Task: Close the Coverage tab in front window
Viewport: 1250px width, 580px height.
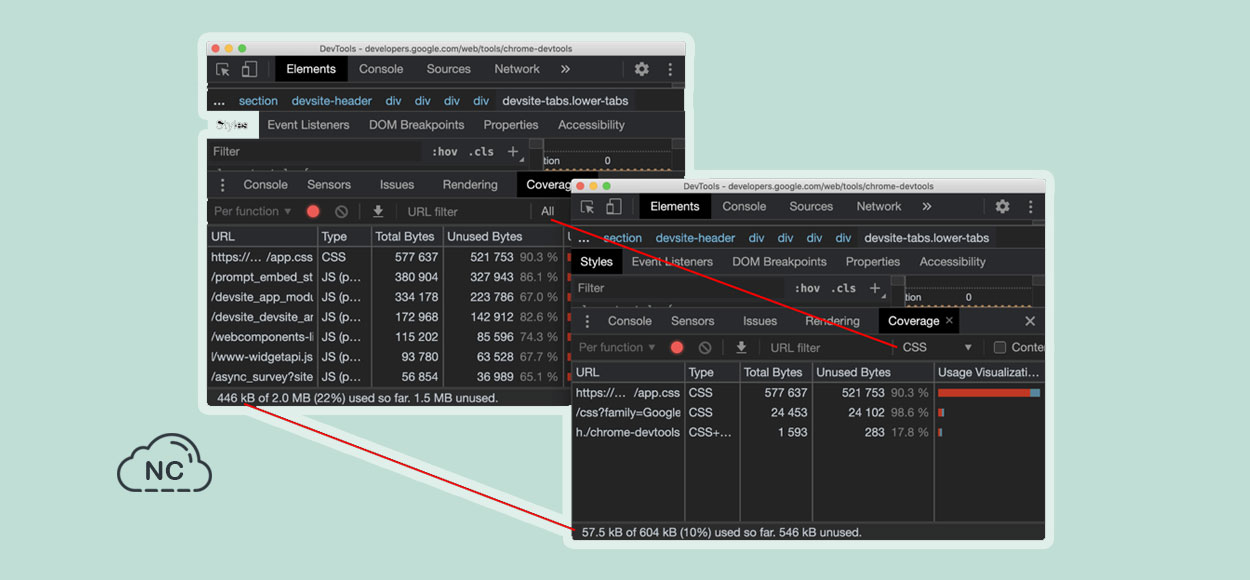Action: [950, 321]
